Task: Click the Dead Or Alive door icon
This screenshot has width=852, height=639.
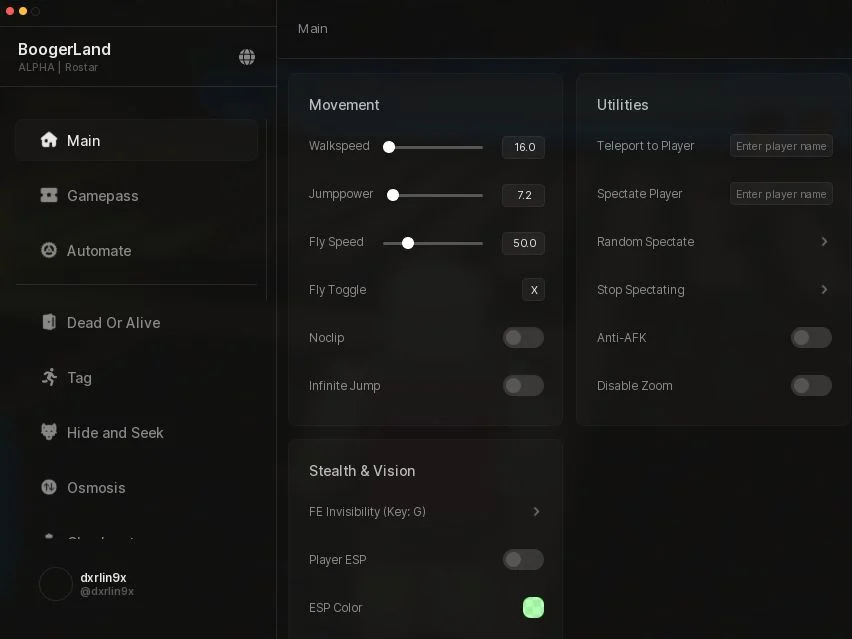Action: coord(49,322)
